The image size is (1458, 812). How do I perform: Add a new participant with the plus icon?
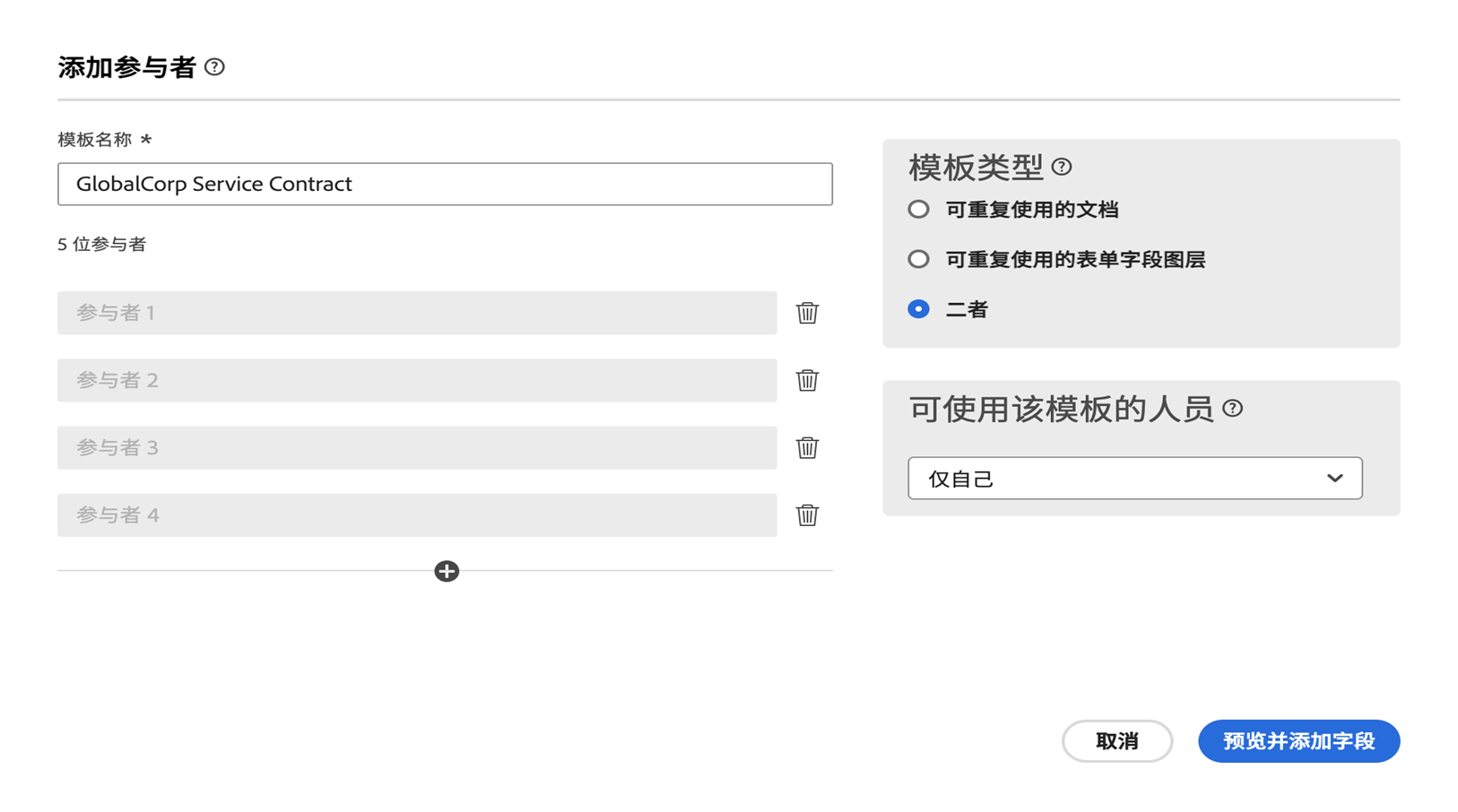click(x=447, y=571)
